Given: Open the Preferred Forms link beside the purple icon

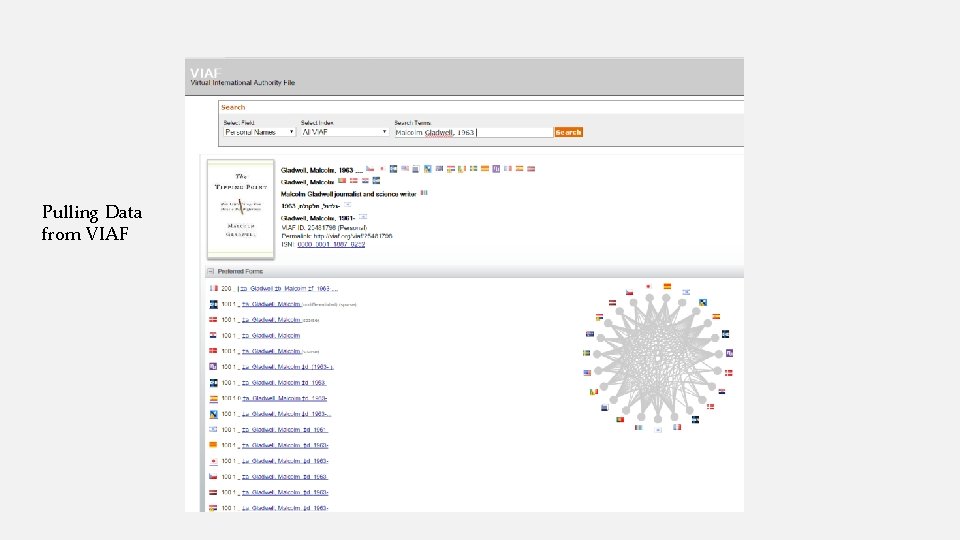Looking at the screenshot, I should [x=287, y=367].
